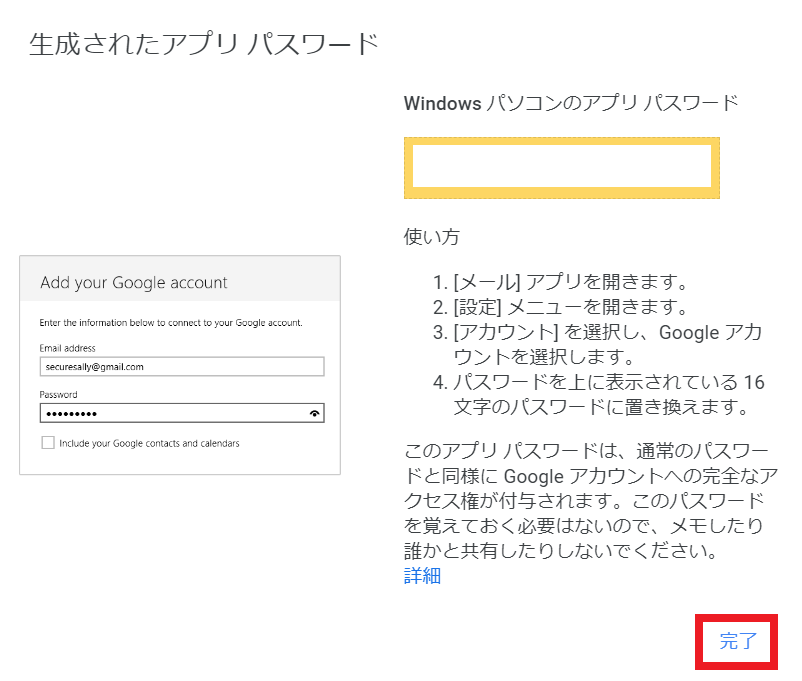Click the securesally@gmail.com email field
Viewport: 802px width, 681px height.
click(182, 367)
